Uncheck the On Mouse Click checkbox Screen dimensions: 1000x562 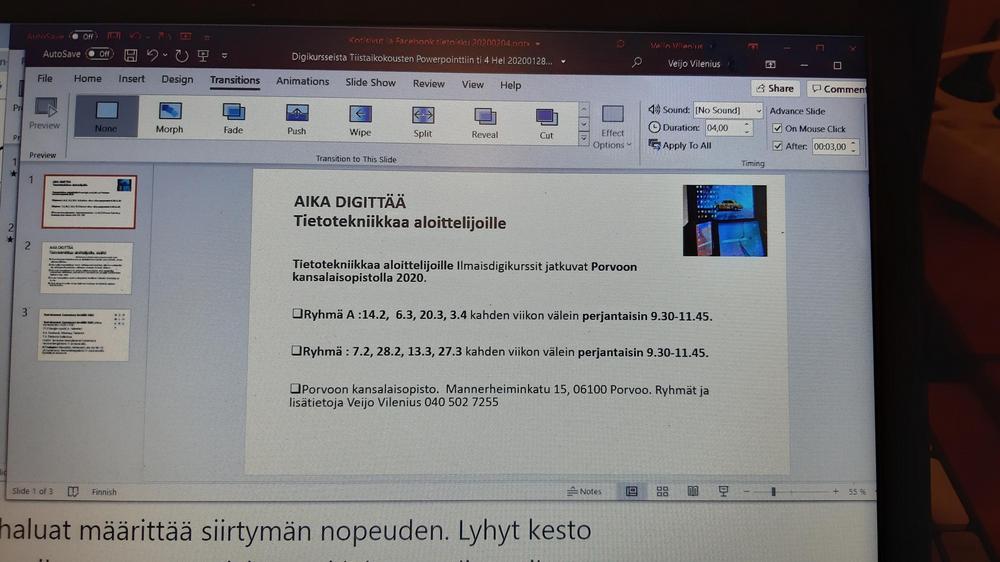coord(778,129)
